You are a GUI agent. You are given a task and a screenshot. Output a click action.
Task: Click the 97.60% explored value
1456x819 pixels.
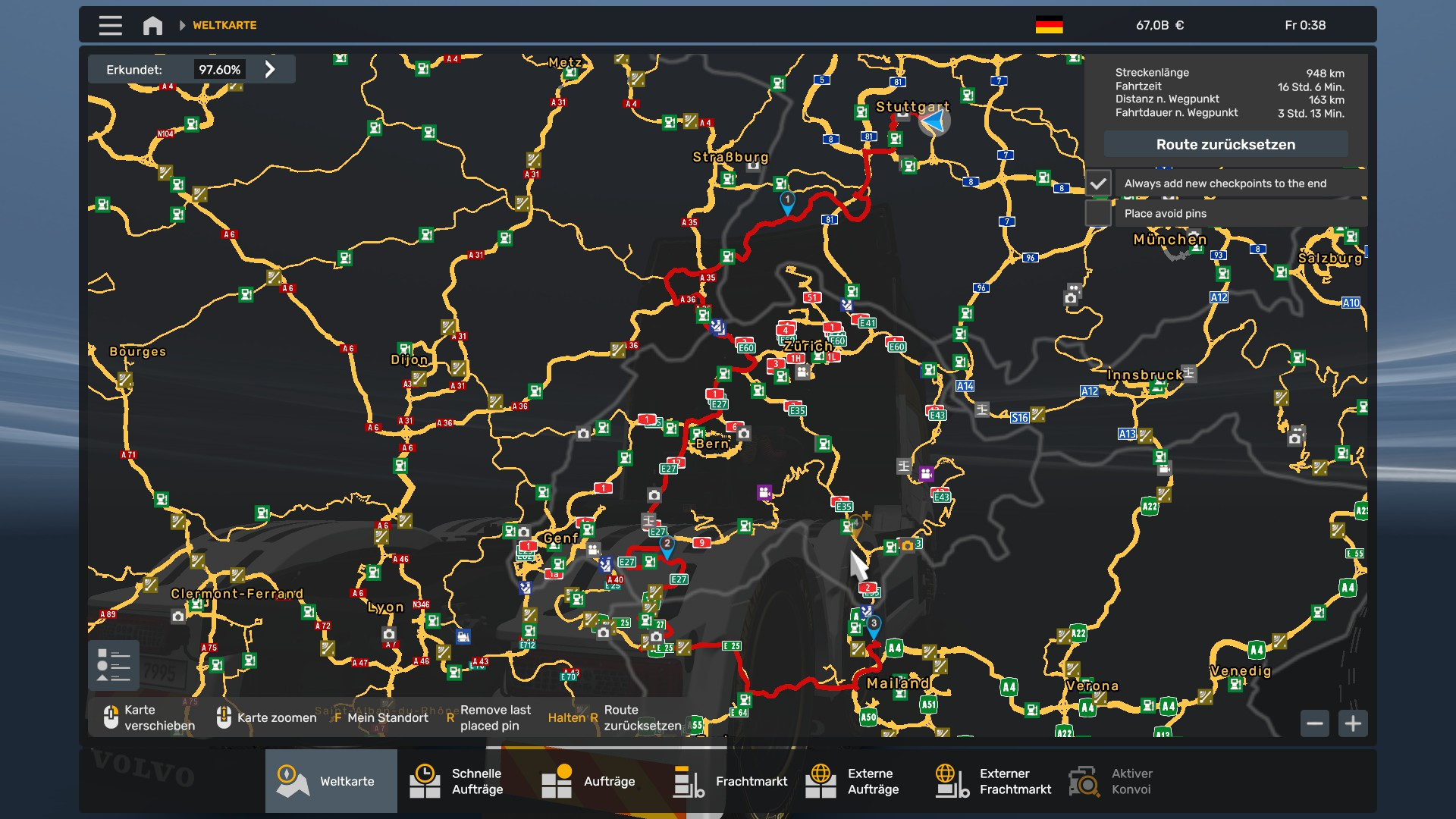[219, 70]
